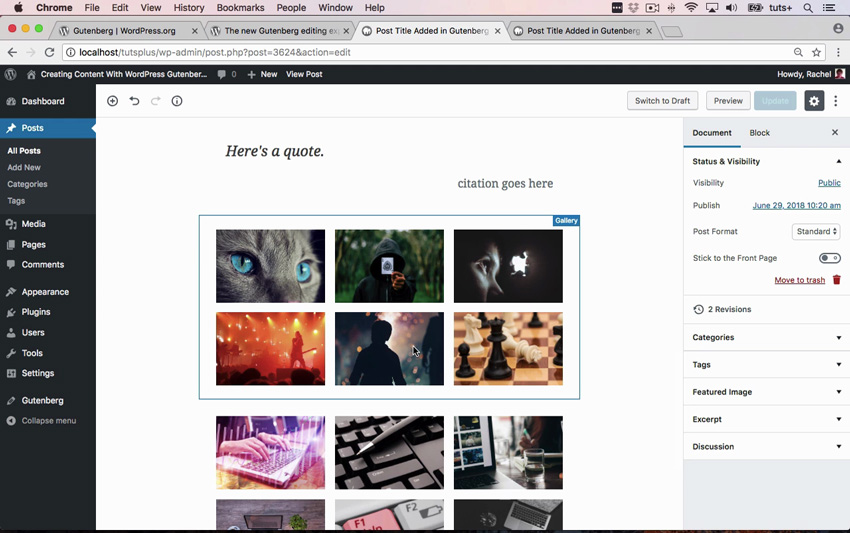This screenshot has height=533, width=850.
Task: Click the red trash icon
Action: [837, 280]
